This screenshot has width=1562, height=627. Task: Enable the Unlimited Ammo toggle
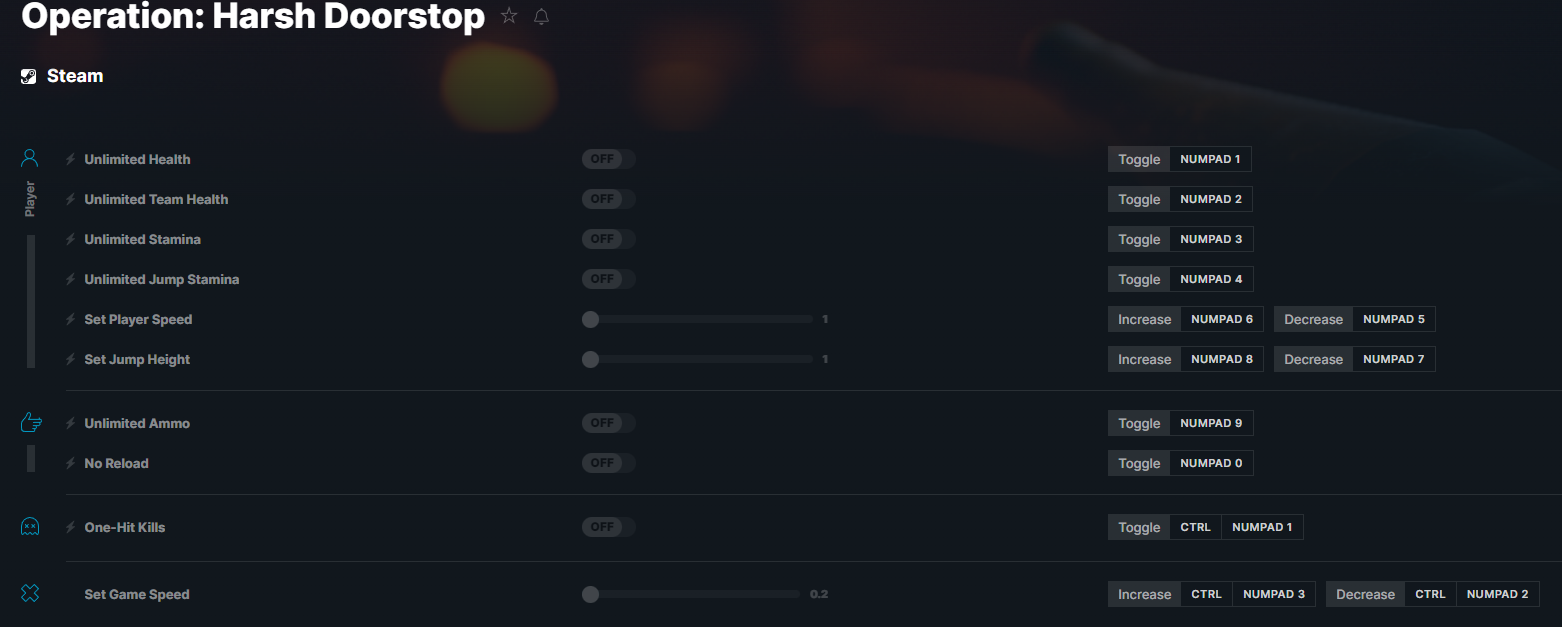point(608,423)
